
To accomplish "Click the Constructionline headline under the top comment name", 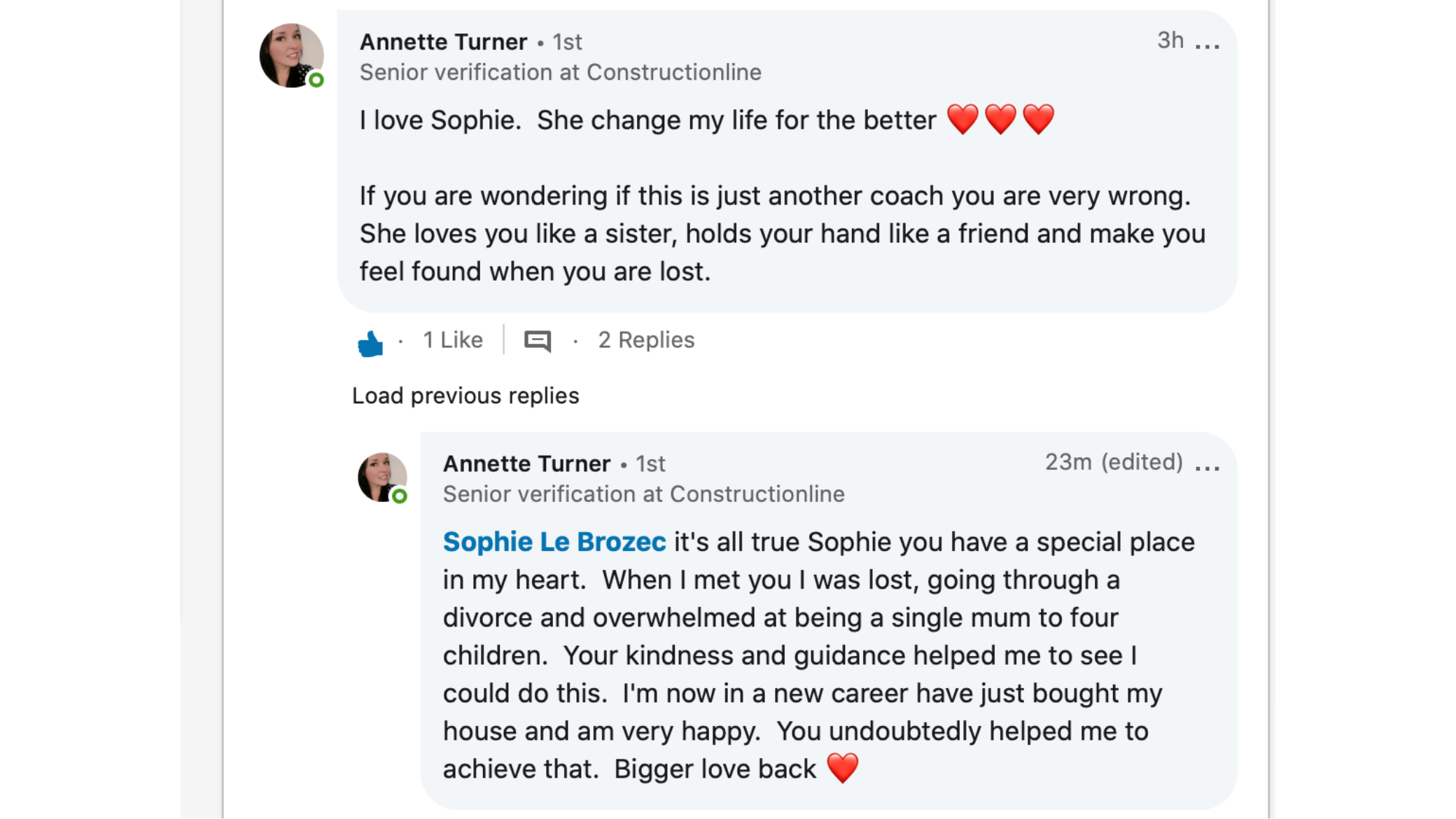I will (x=560, y=73).
